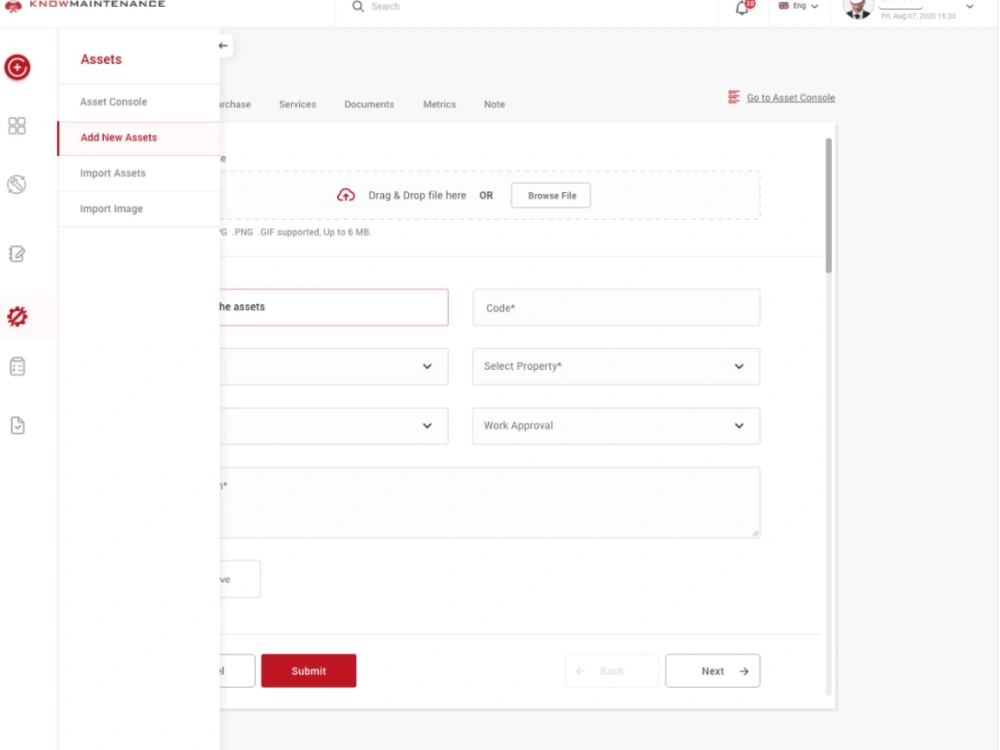
Task: Click the cloud upload icon
Action: click(x=346, y=195)
